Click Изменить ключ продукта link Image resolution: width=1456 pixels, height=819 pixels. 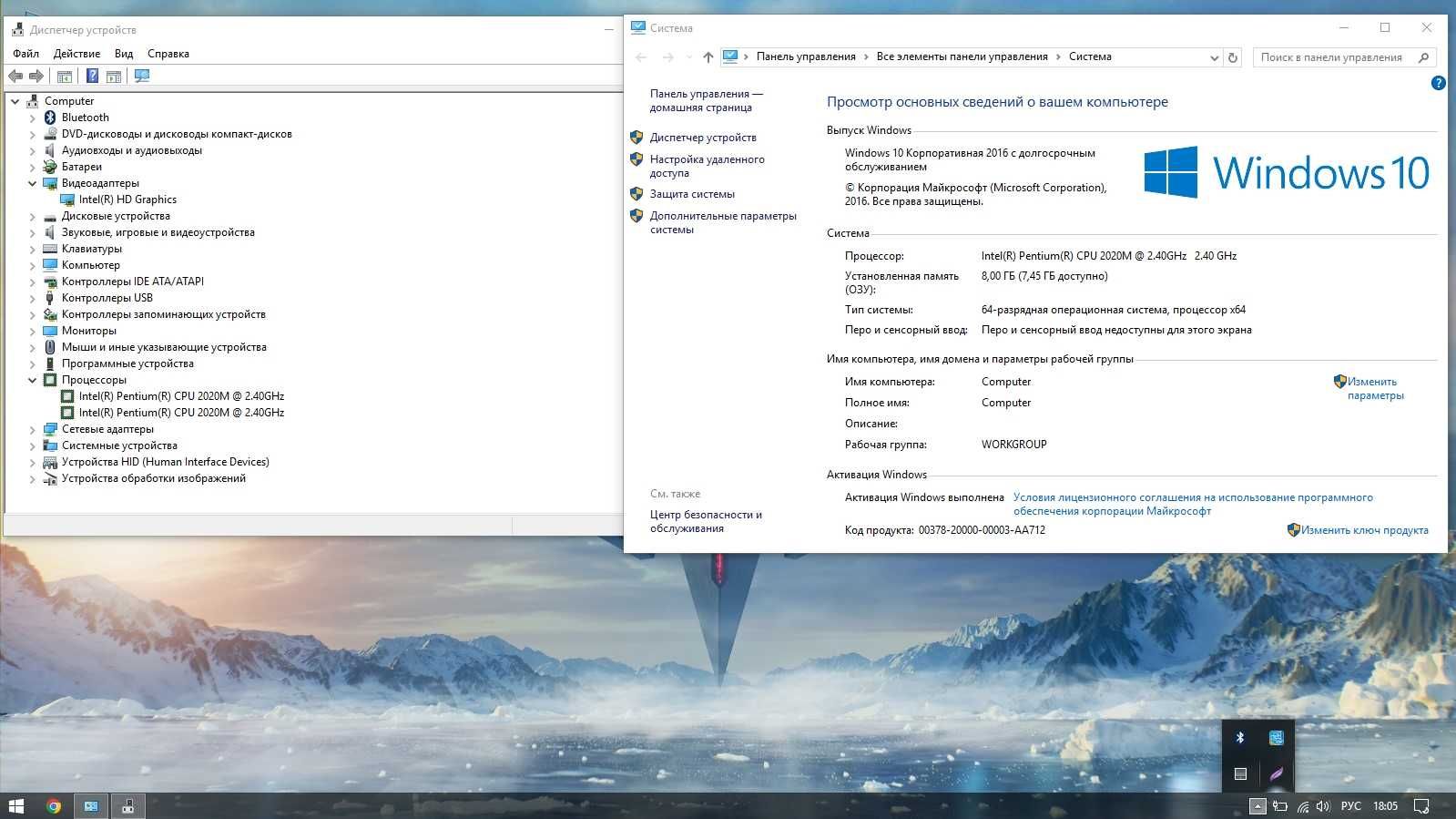[x=1364, y=530]
